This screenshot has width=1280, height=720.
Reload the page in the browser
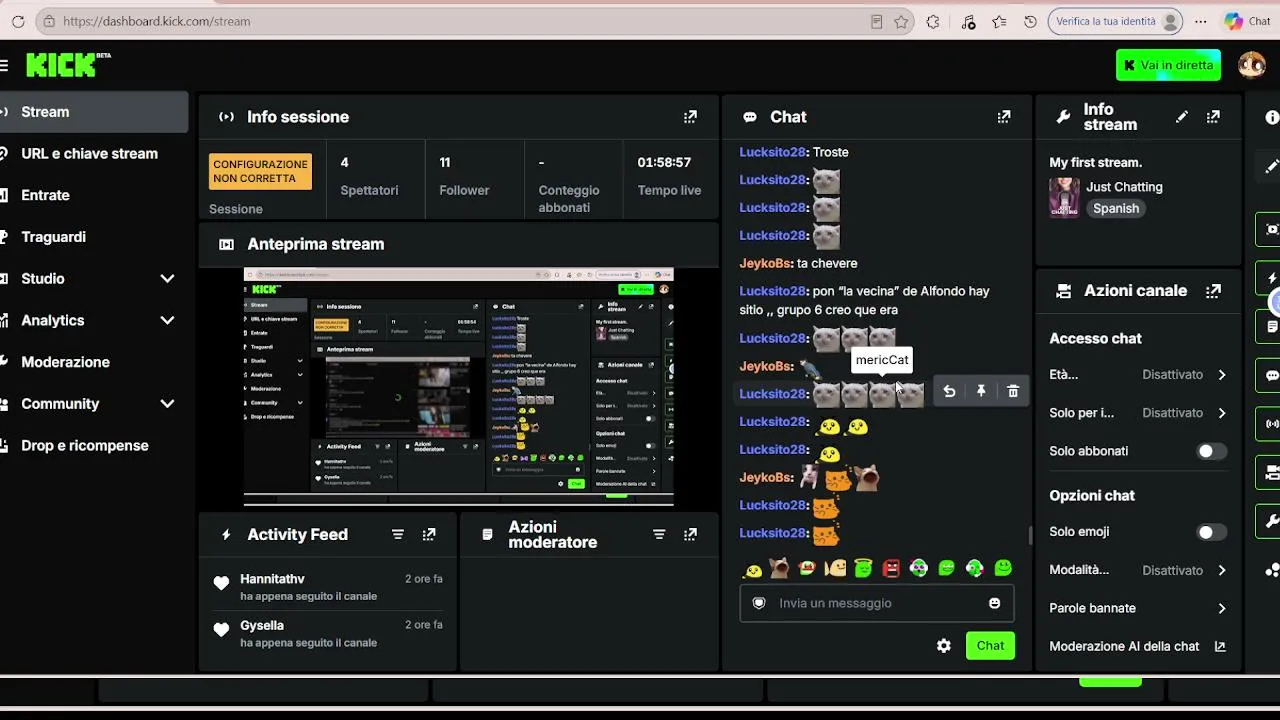[18, 21]
